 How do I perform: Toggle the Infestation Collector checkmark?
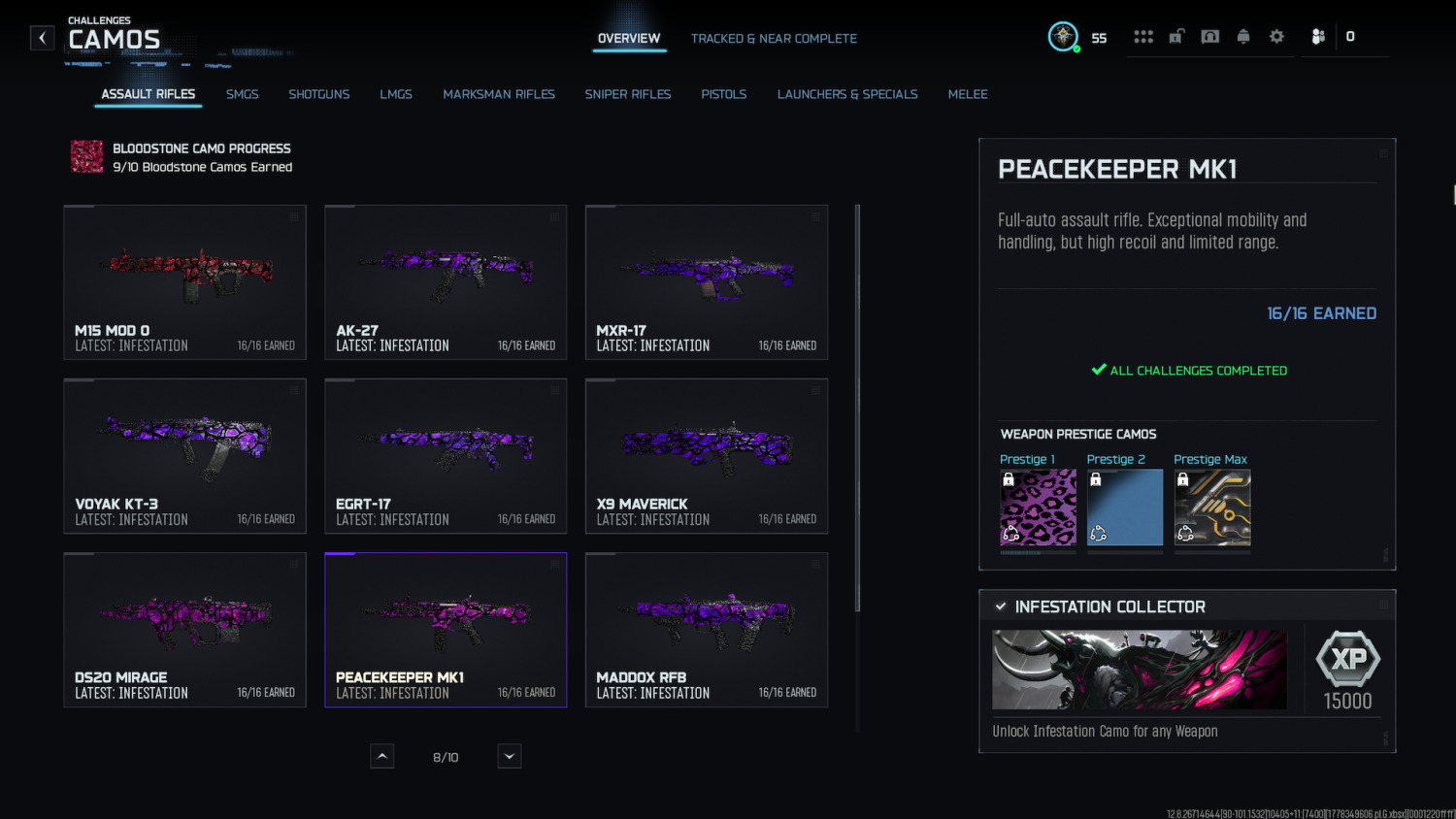coord(1001,606)
